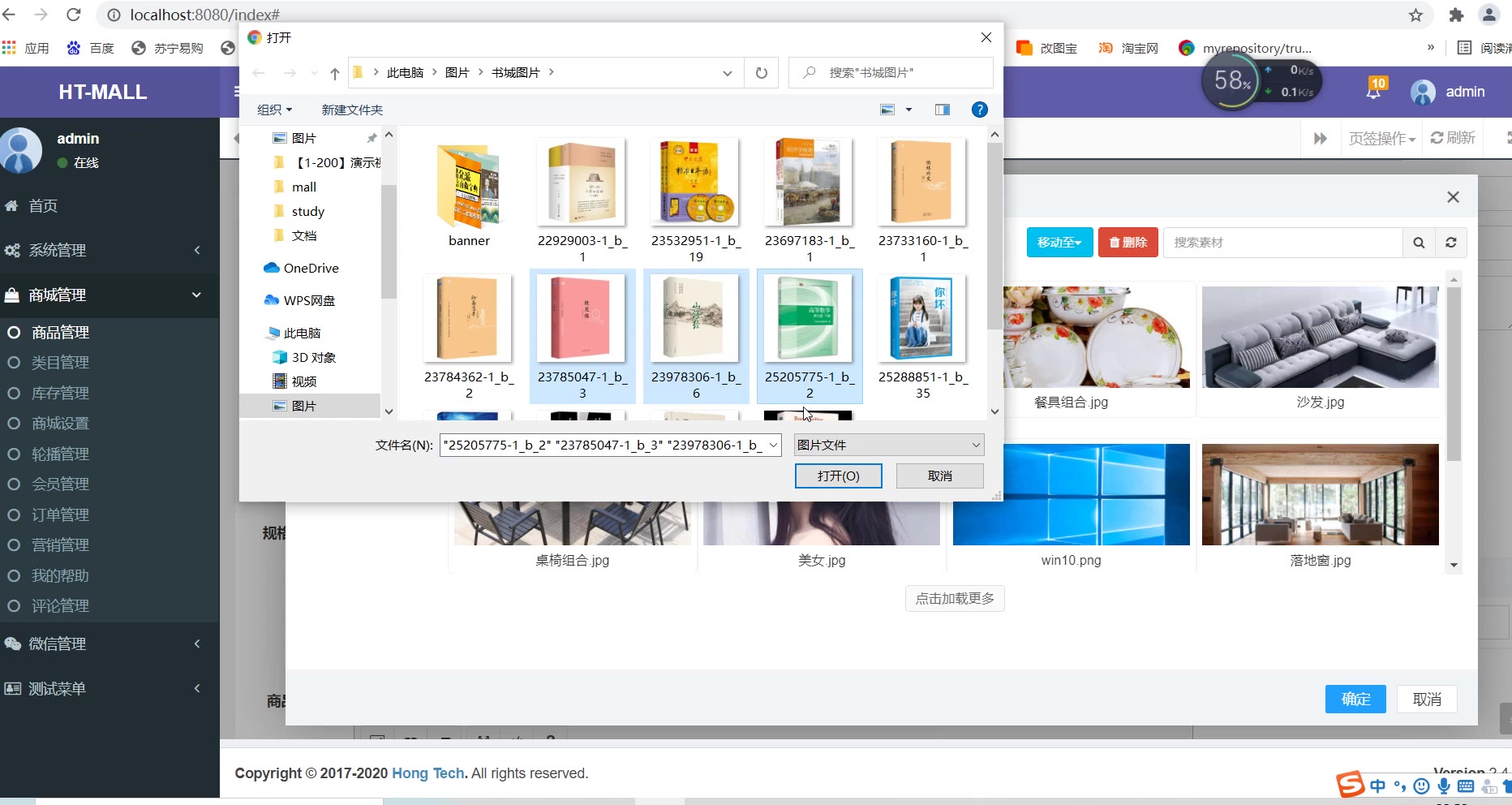Select the 23784362-1_b_2 image file
1512x805 pixels.
coord(469,337)
